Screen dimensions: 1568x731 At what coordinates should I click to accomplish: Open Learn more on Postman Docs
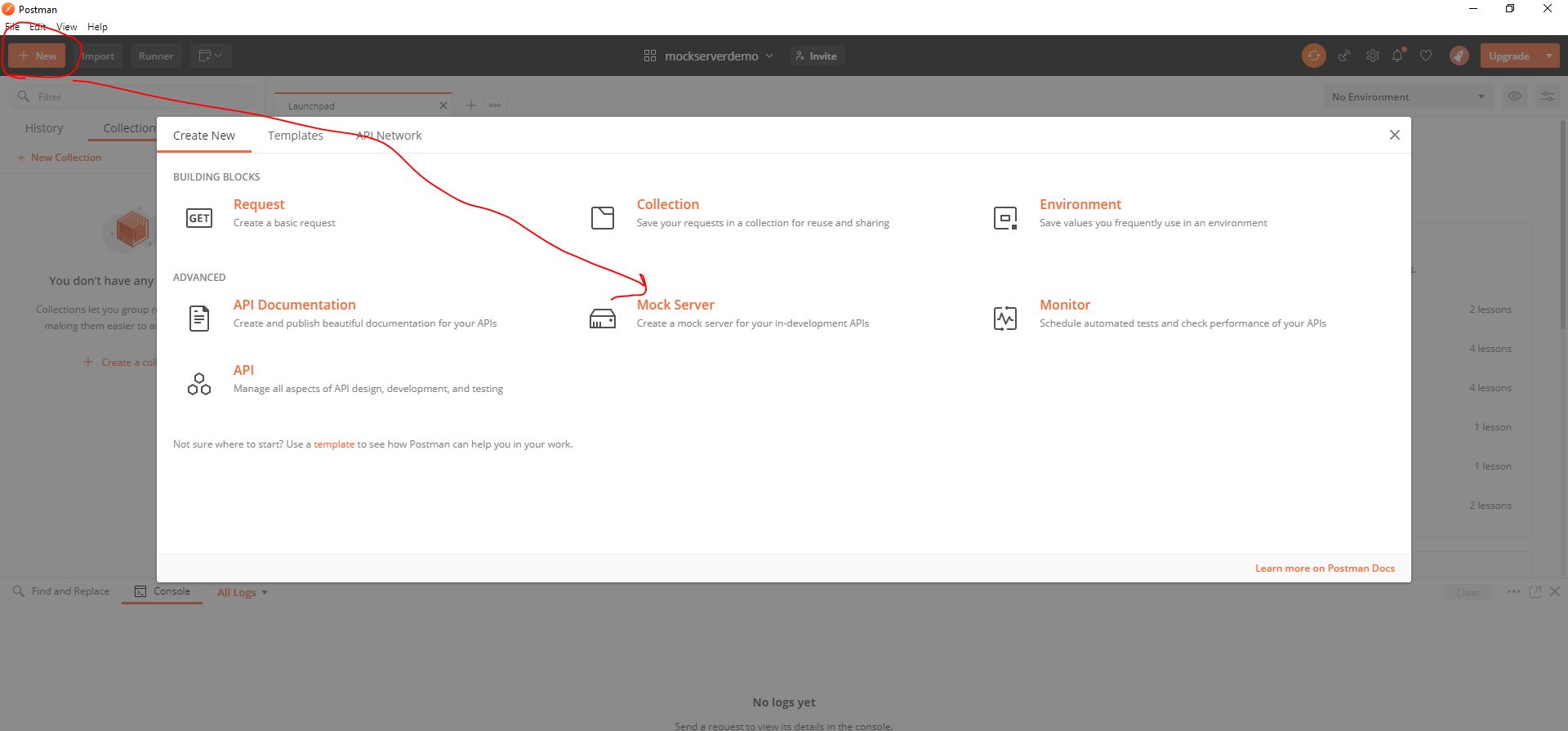tap(1325, 568)
